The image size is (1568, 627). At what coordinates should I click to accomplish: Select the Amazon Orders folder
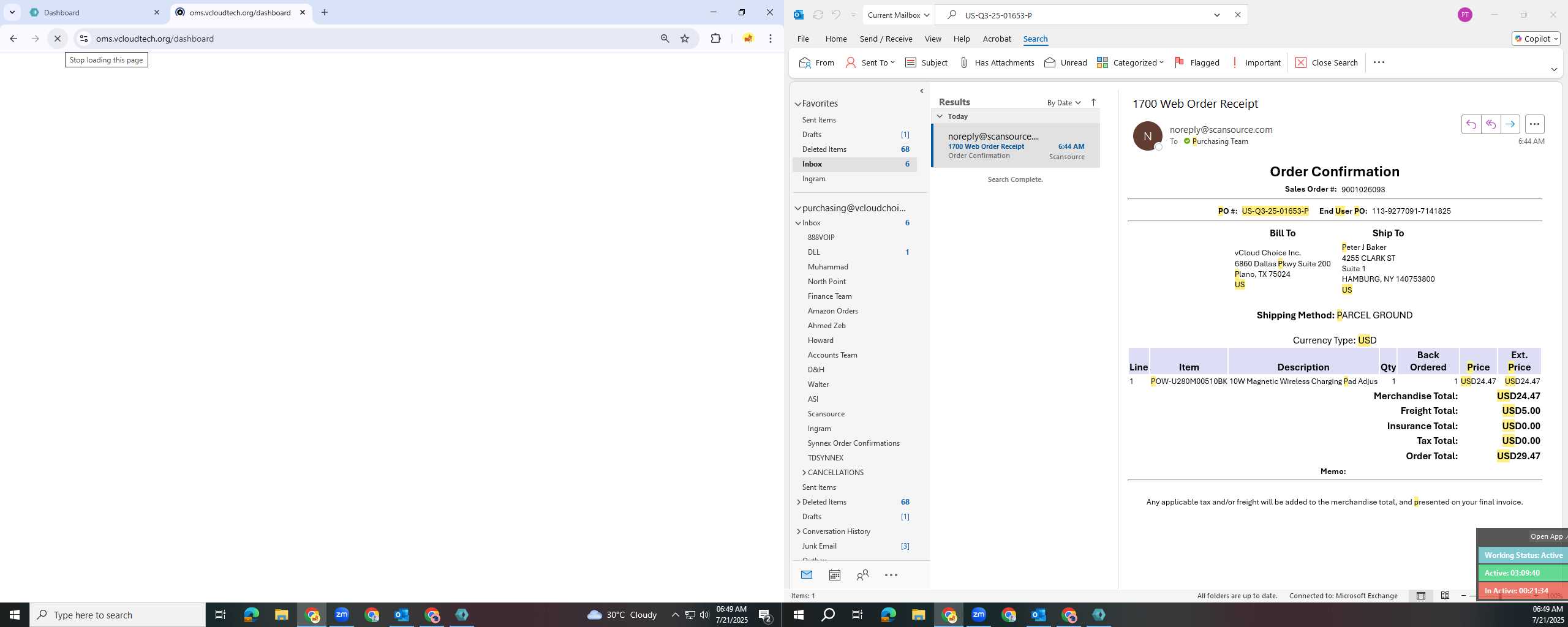pyautogui.click(x=832, y=311)
